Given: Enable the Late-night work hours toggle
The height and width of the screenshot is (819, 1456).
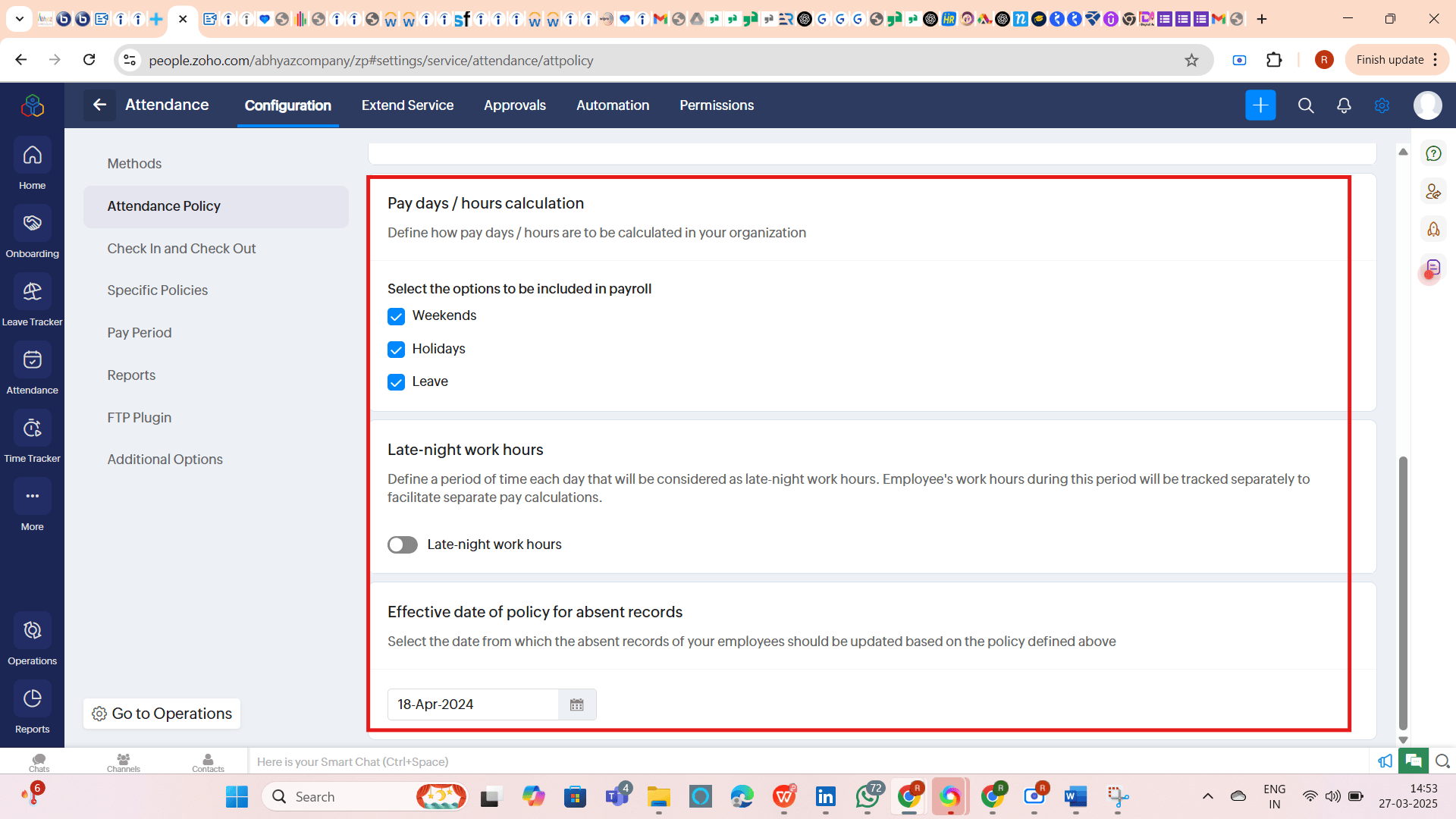Looking at the screenshot, I should [403, 544].
